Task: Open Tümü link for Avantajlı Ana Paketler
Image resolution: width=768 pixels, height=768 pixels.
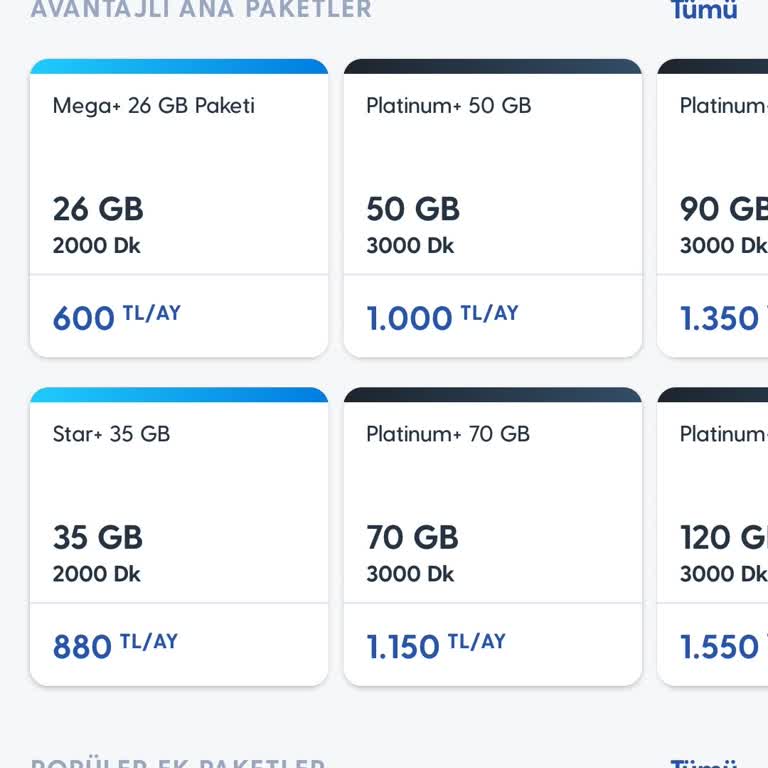Action: (x=703, y=10)
